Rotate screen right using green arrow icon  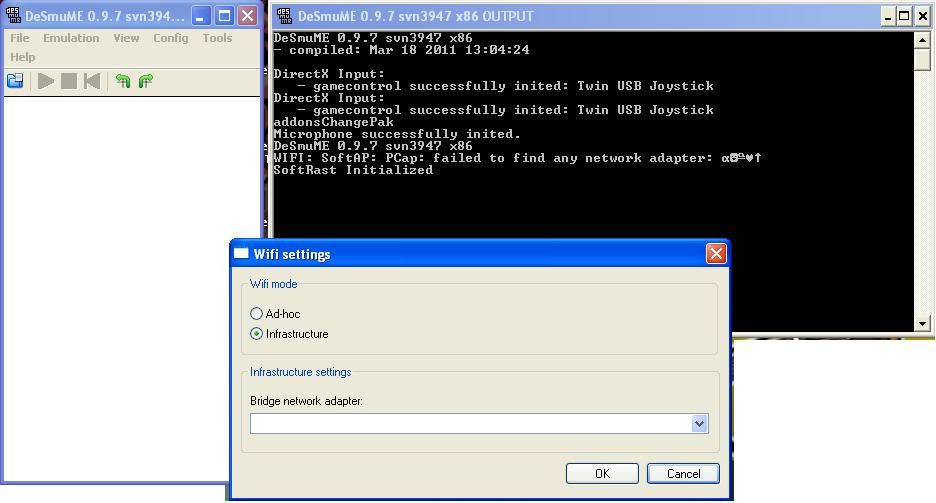point(146,81)
